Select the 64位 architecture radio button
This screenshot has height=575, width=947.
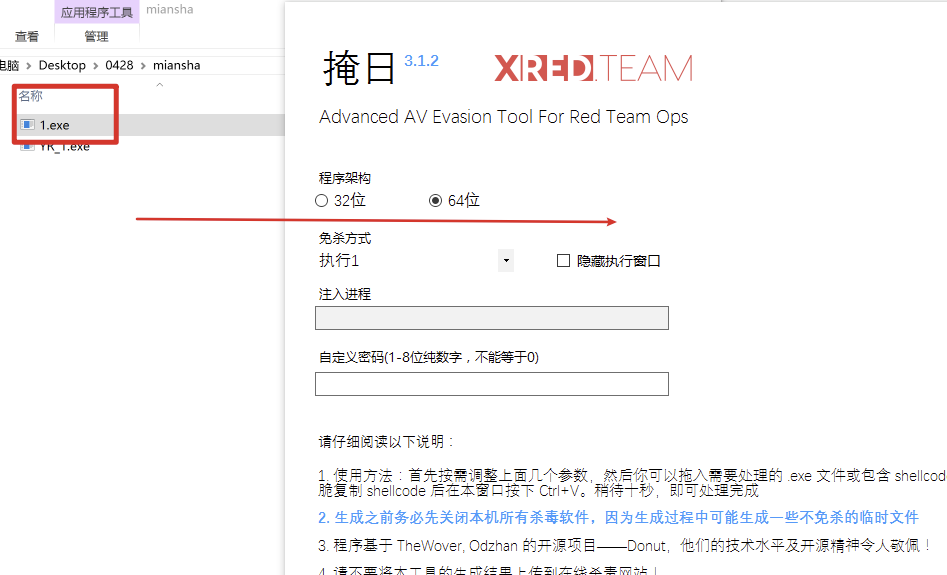[435, 201]
